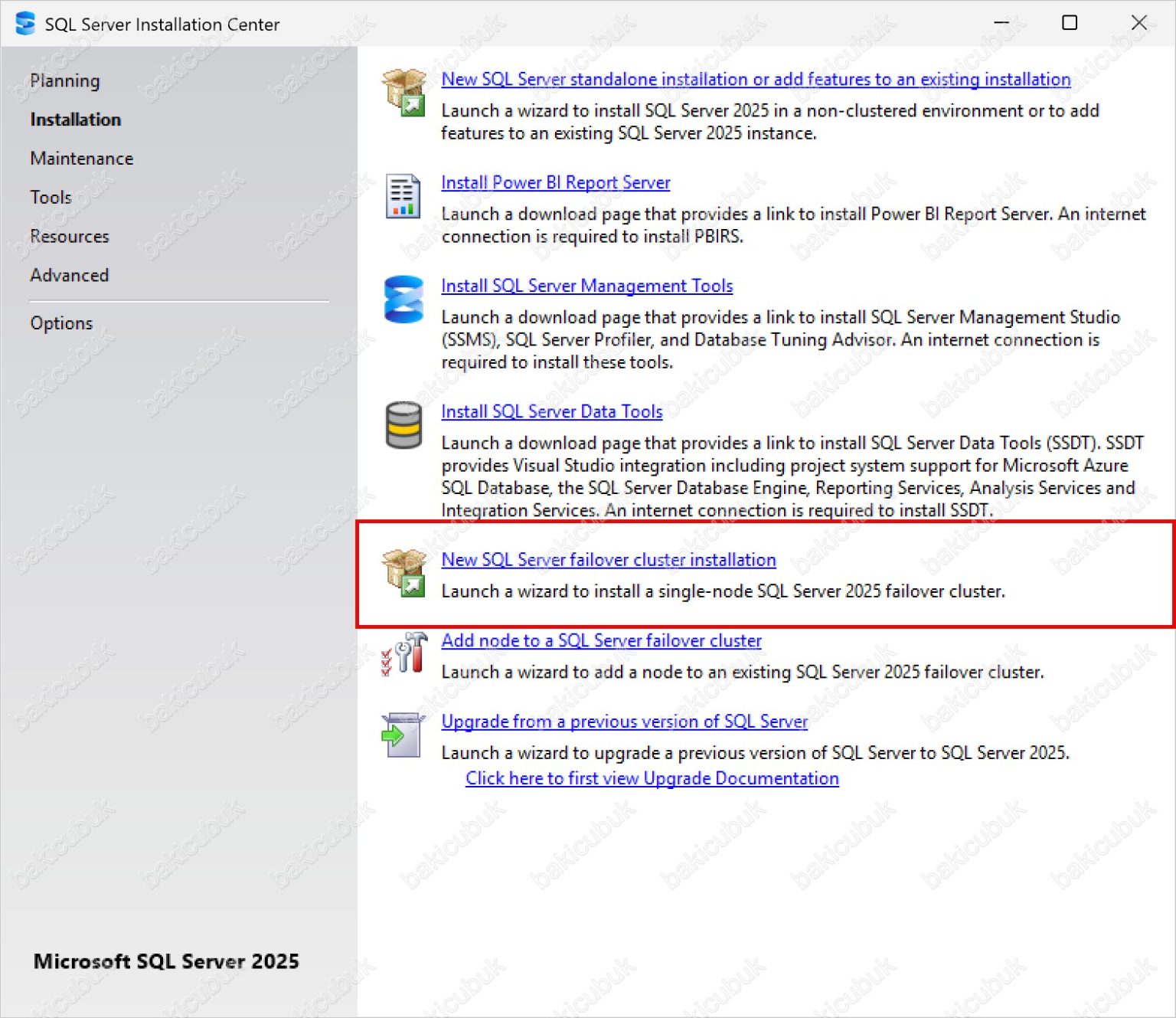This screenshot has height=1018, width=1176.
Task: Switch to the Maintenance section
Action: 81,159
